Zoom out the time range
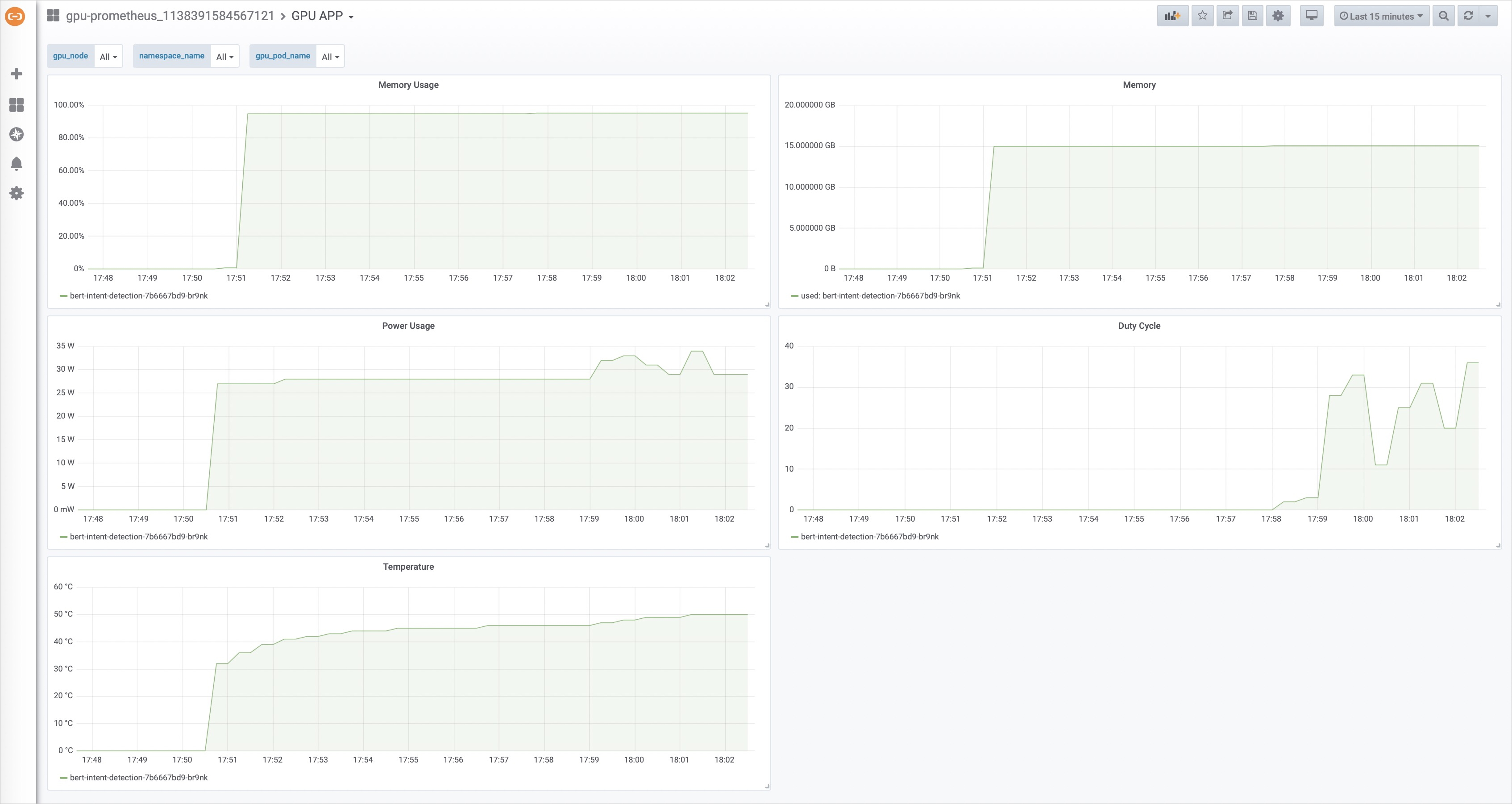Viewport: 1512px width, 804px height. point(1443,16)
